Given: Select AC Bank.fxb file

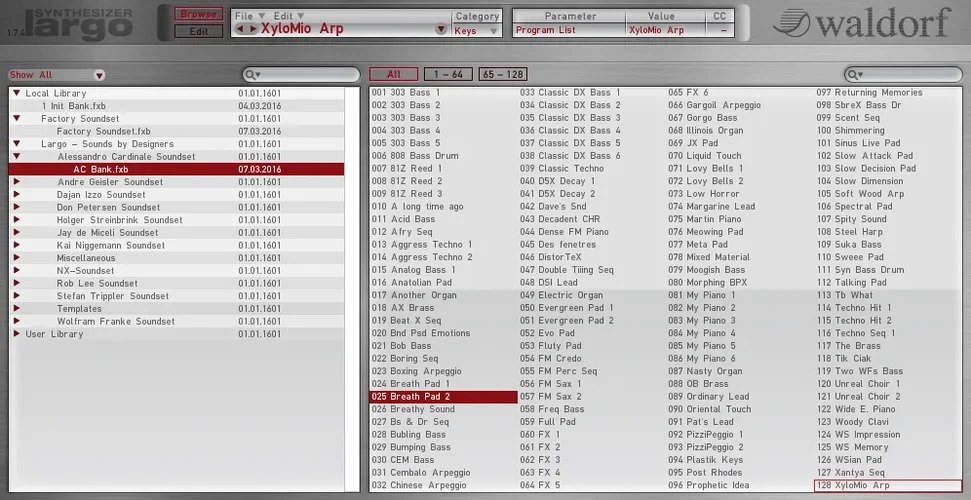Looking at the screenshot, I should coord(176,169).
